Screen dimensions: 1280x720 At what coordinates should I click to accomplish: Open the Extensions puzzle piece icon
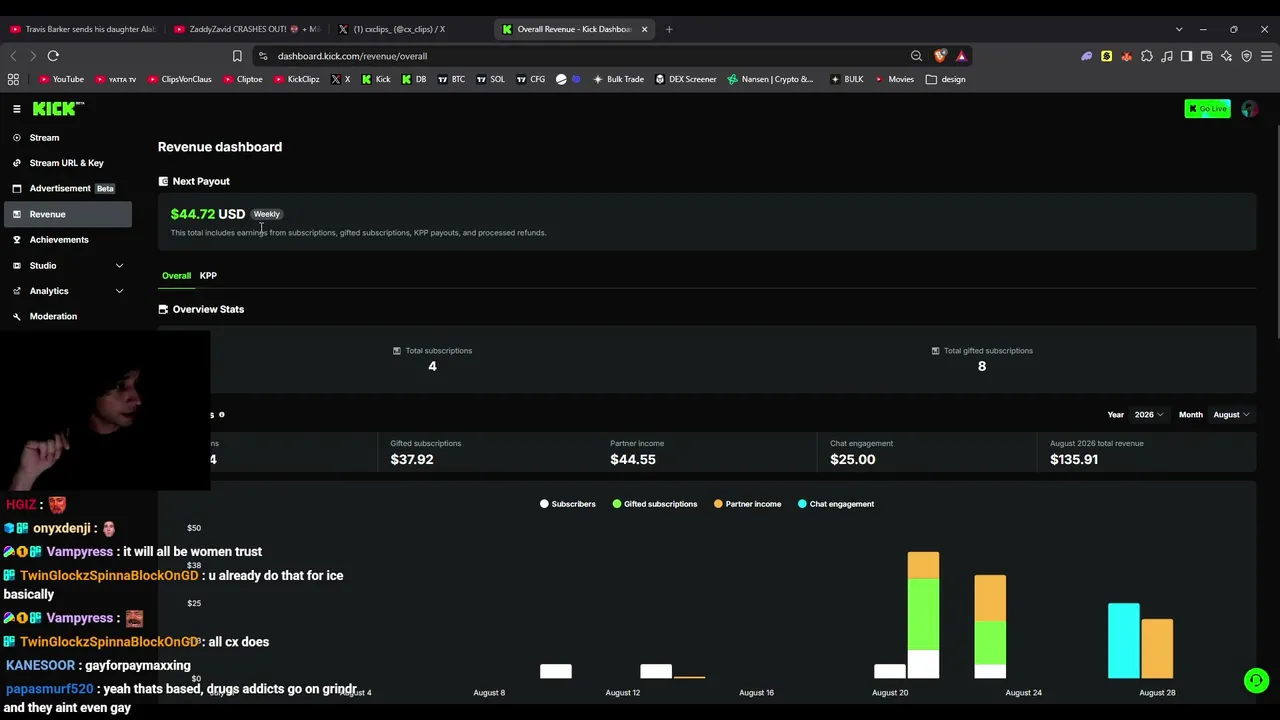pos(1147,56)
